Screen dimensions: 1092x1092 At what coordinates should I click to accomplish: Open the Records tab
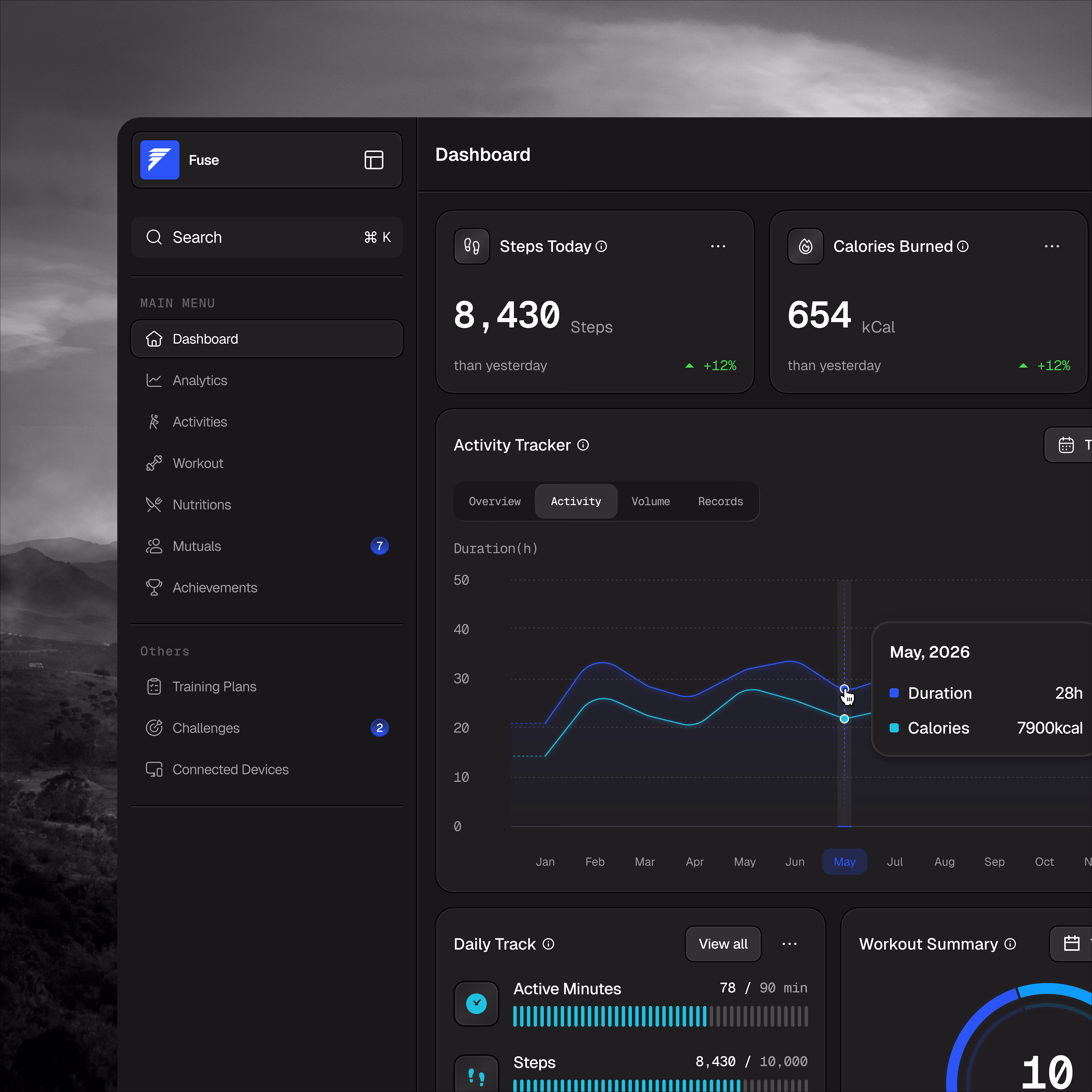pyautogui.click(x=721, y=501)
